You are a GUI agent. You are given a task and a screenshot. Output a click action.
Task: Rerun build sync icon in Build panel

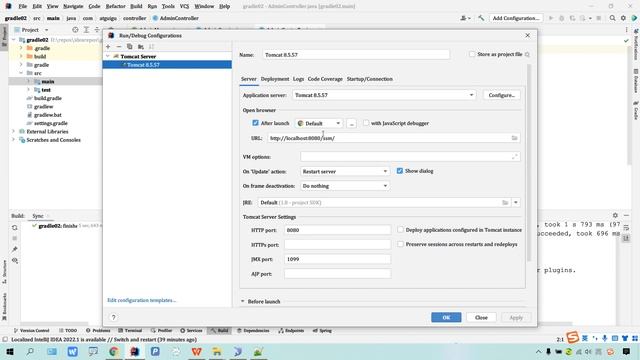pyautogui.click(x=15, y=228)
